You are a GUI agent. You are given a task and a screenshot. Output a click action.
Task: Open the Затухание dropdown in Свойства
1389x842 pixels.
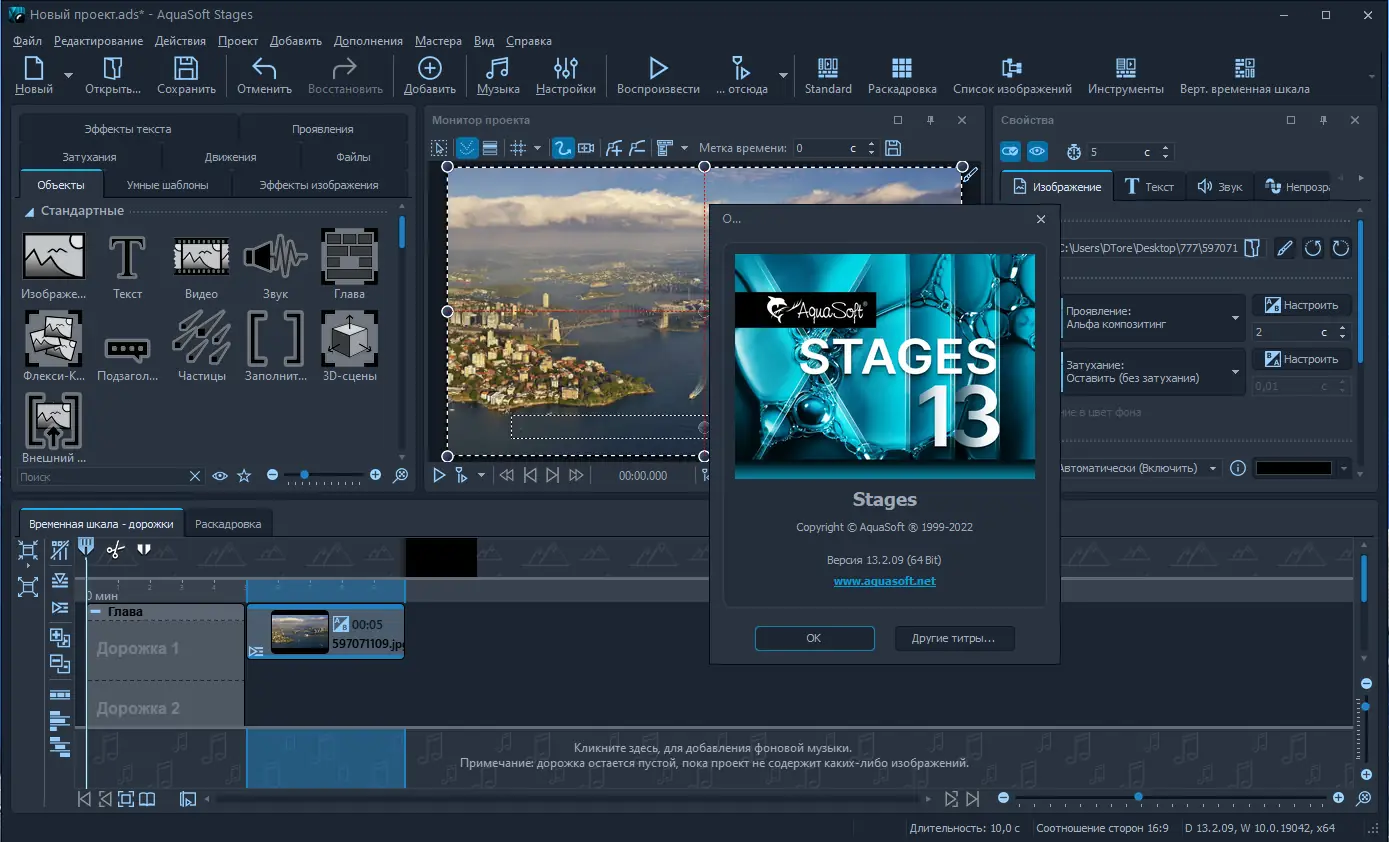pos(1232,371)
